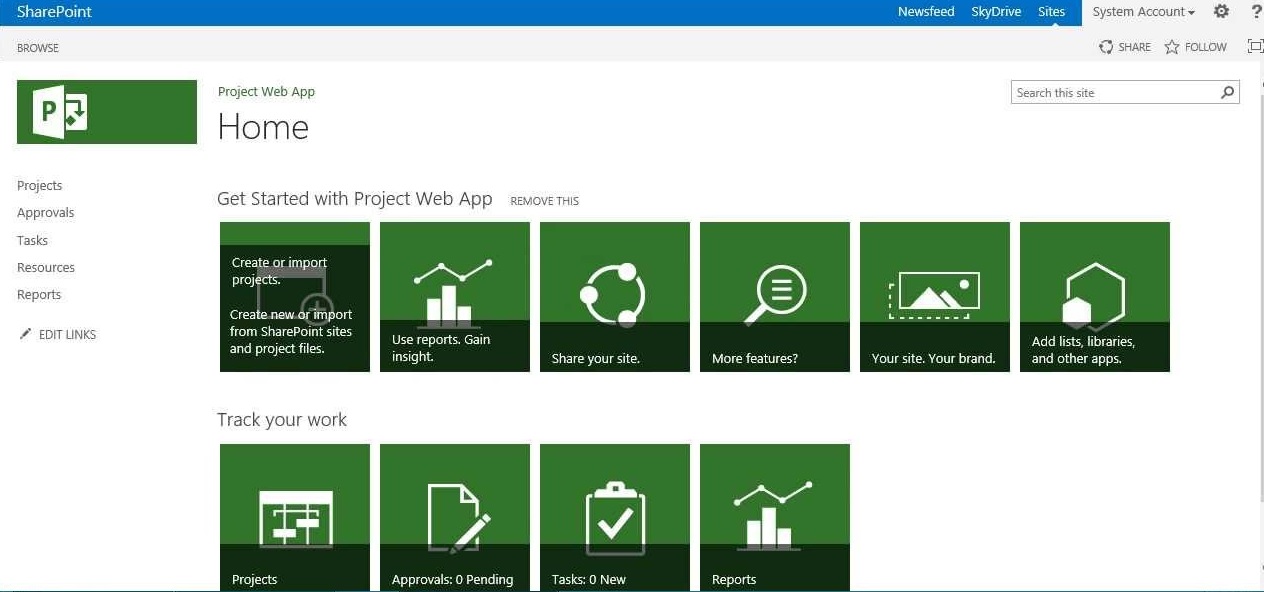Click the Project Web App logo
Viewport: 1264px width, 592px height.
[x=106, y=112]
